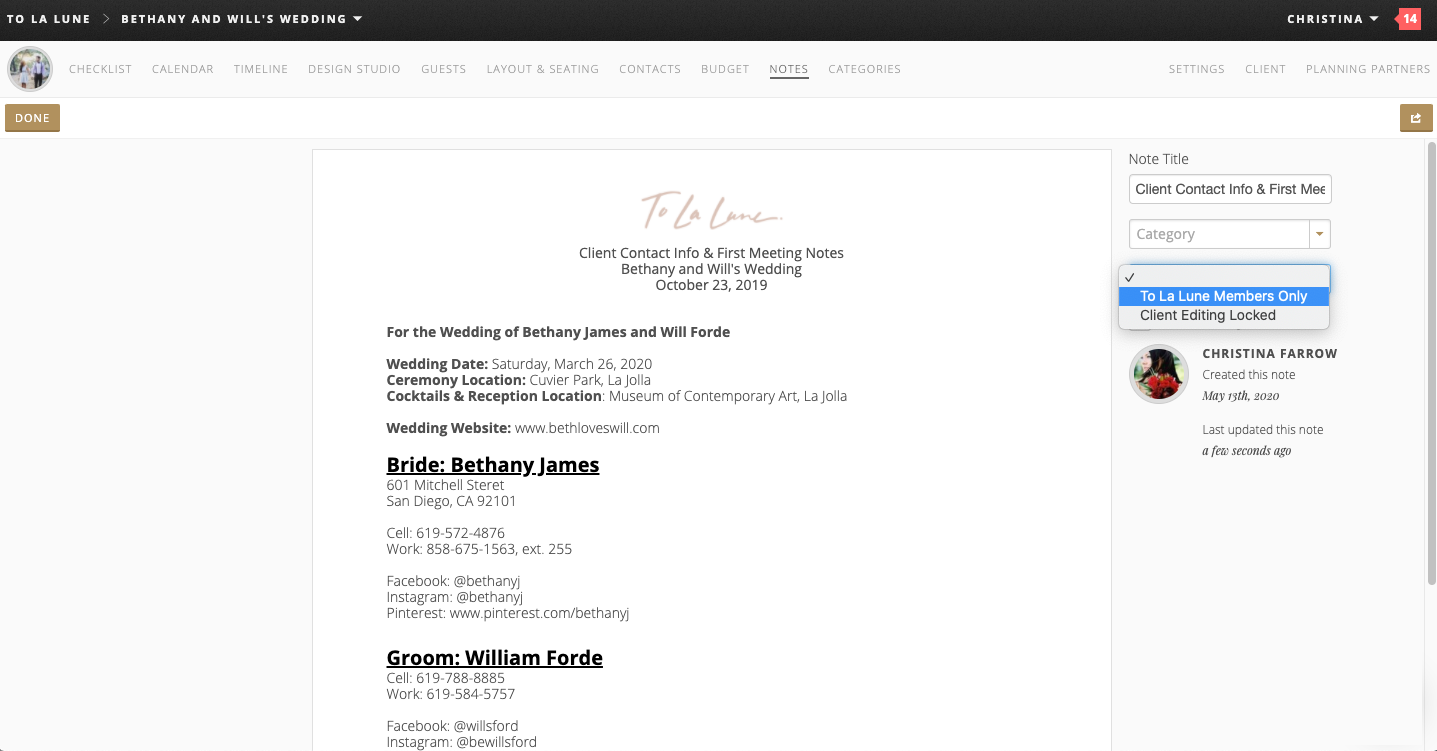Open the Category dropdown

[1318, 233]
